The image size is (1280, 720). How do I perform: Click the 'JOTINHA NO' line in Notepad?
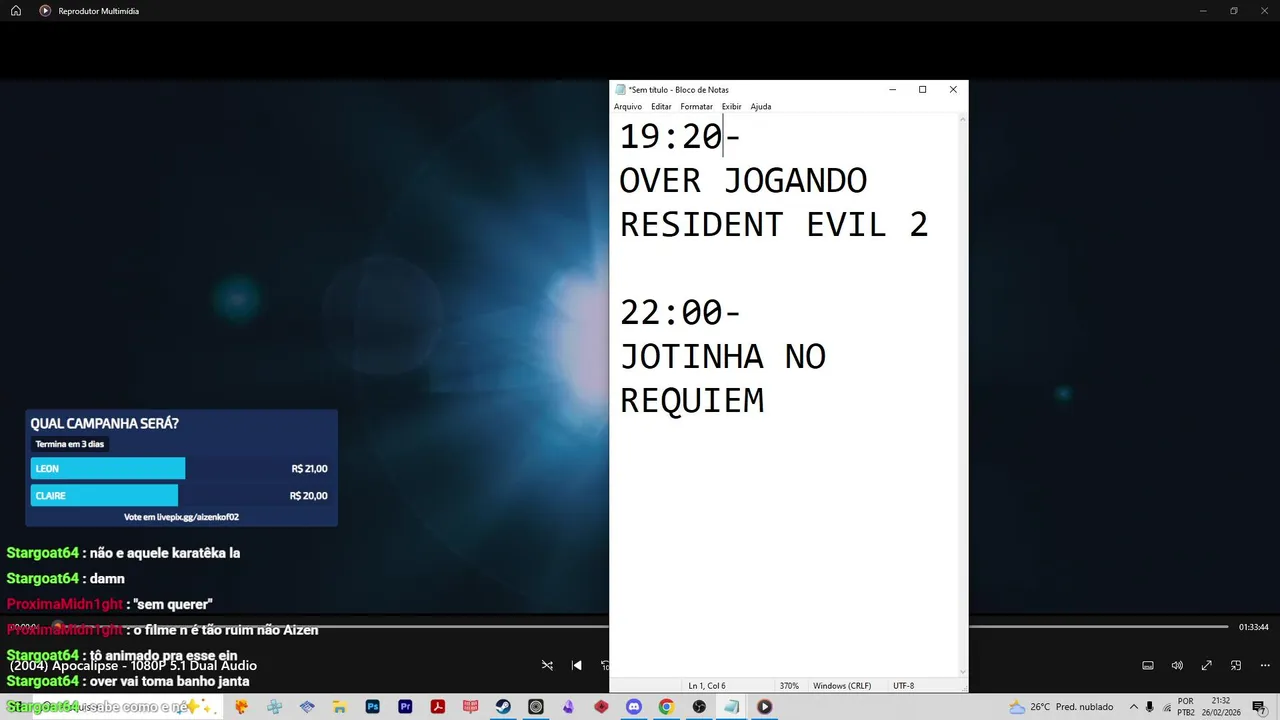pyautogui.click(x=723, y=357)
